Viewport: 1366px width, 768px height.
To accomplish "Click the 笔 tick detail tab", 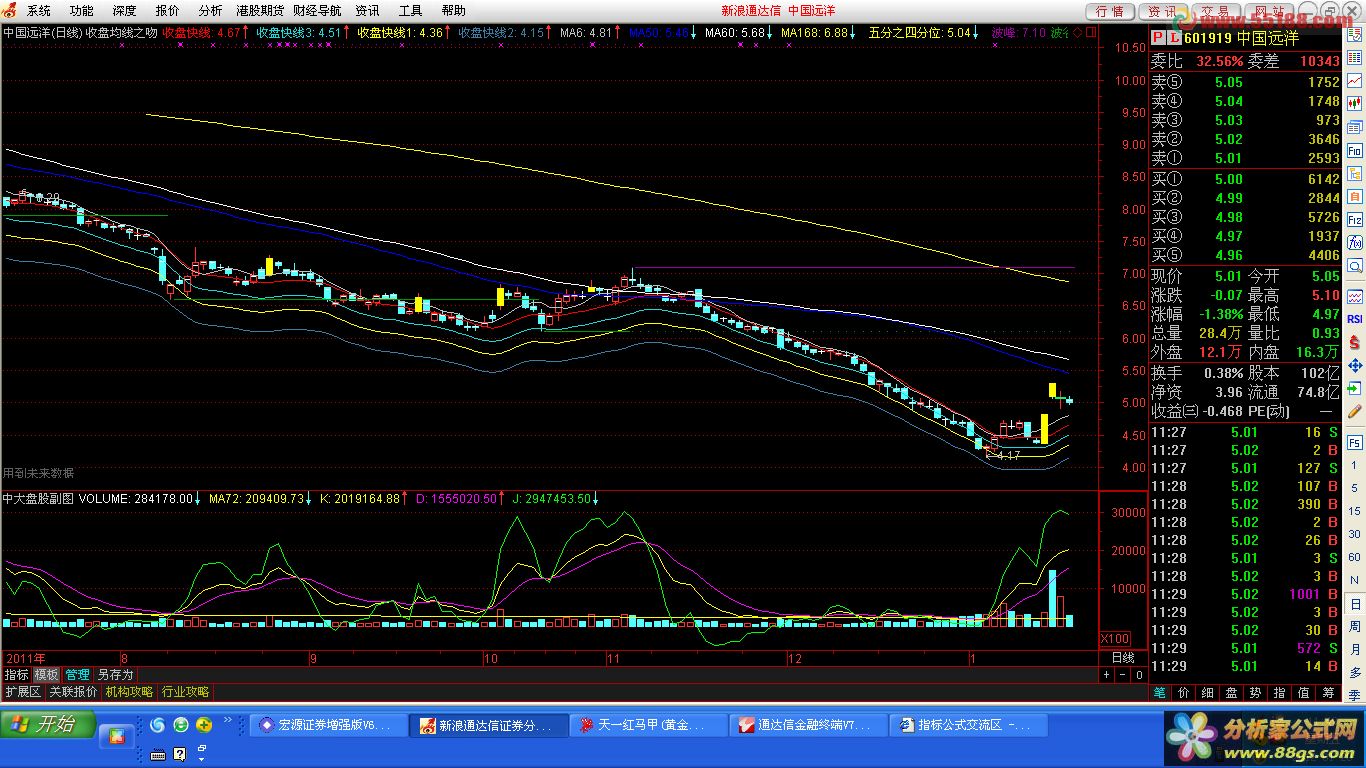I will pos(1159,692).
